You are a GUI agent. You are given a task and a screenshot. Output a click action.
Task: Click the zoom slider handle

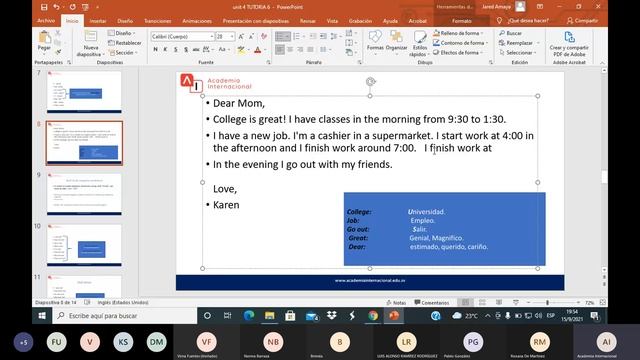[547, 302]
